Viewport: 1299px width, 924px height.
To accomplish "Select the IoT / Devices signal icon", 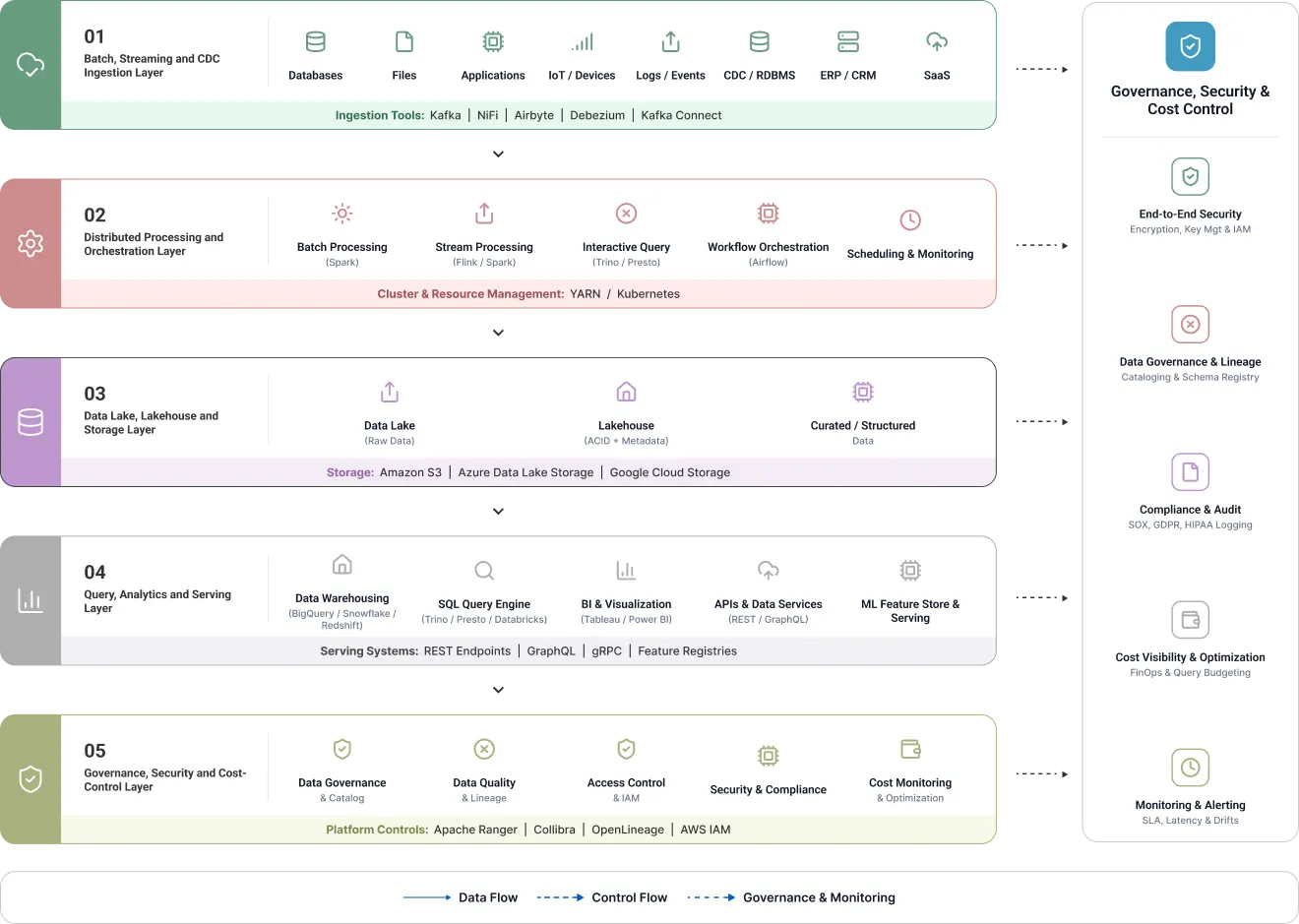I will [583, 41].
